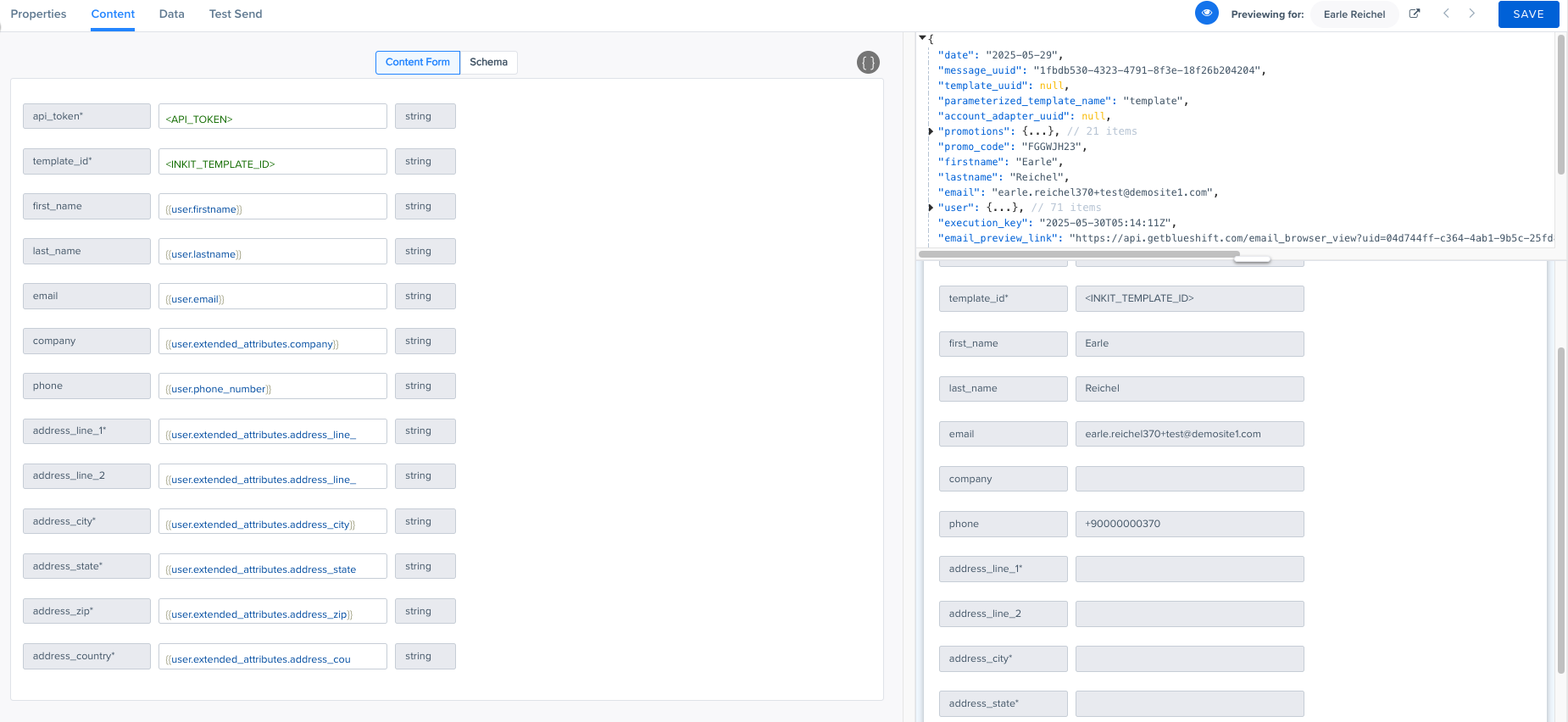The height and width of the screenshot is (722, 1568).
Task: Click string type of first_name row
Action: pos(425,206)
